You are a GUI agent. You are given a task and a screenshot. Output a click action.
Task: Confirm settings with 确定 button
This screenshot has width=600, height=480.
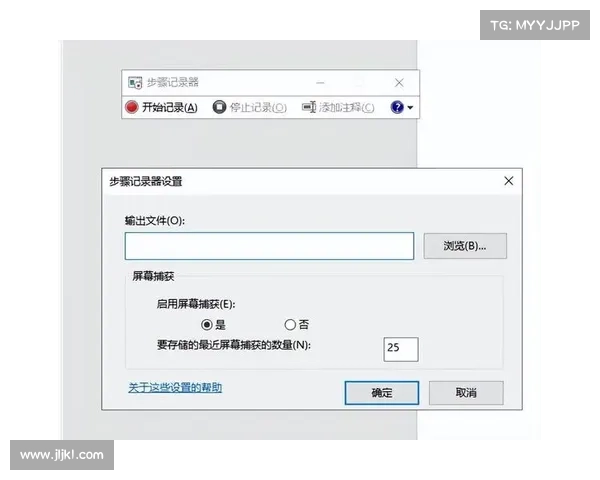click(x=382, y=393)
